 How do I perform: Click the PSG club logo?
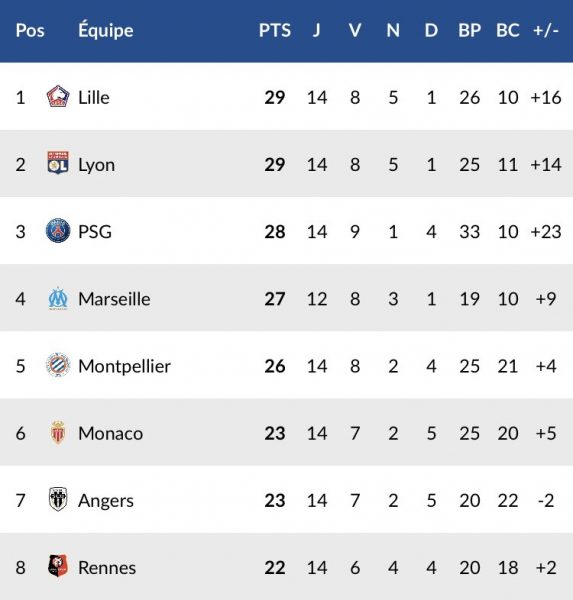pos(58,231)
